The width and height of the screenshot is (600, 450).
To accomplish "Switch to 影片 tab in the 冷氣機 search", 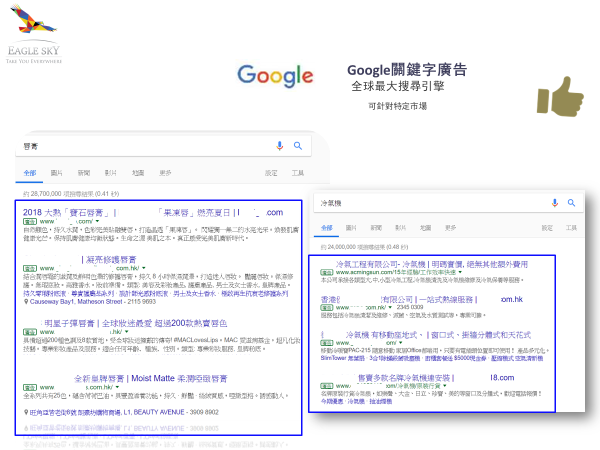I will point(401,228).
